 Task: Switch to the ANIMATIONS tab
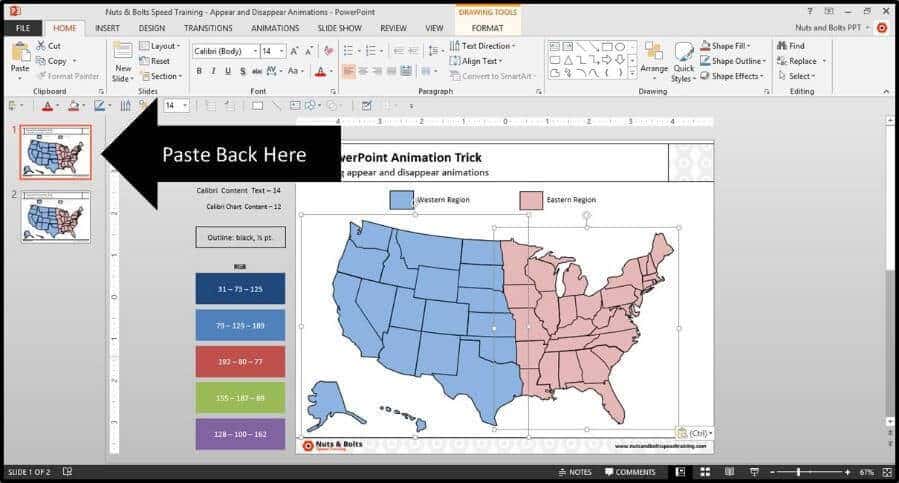(x=275, y=28)
